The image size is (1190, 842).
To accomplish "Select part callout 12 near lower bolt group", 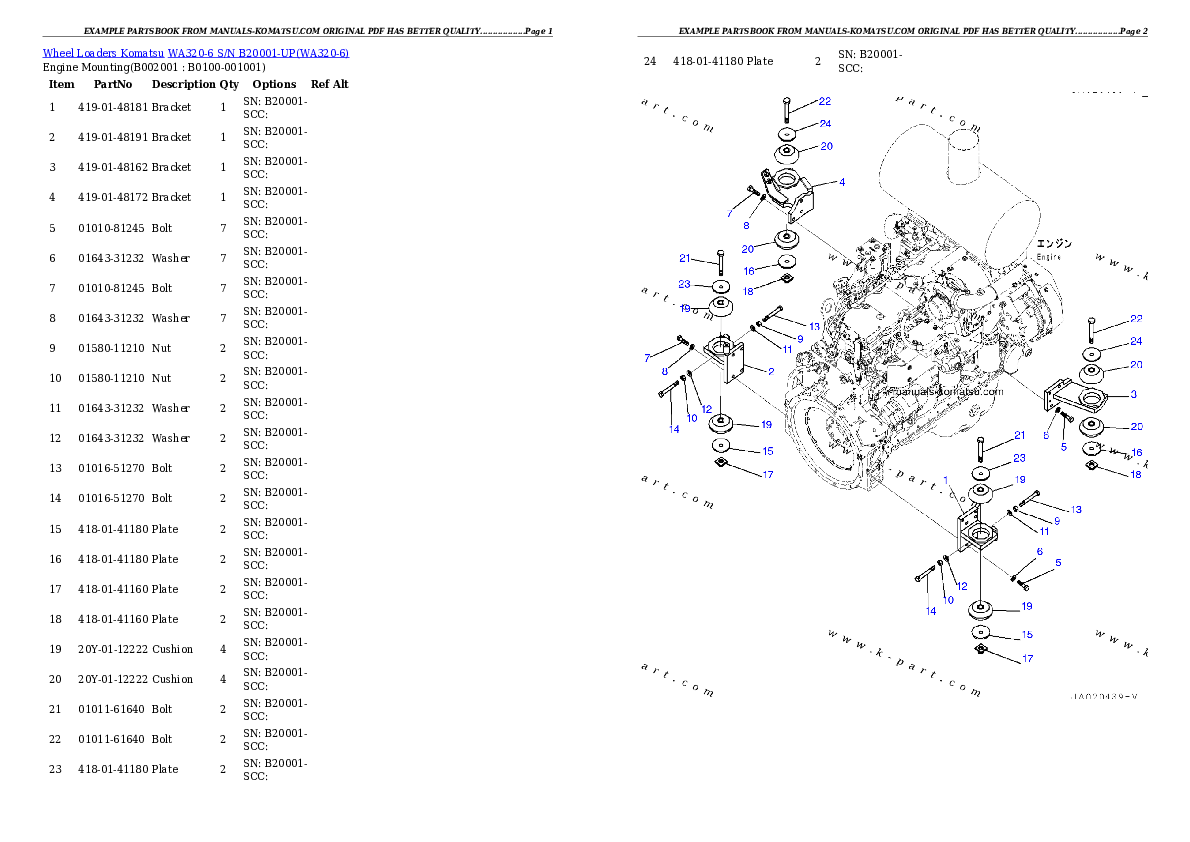I will click(x=705, y=408).
